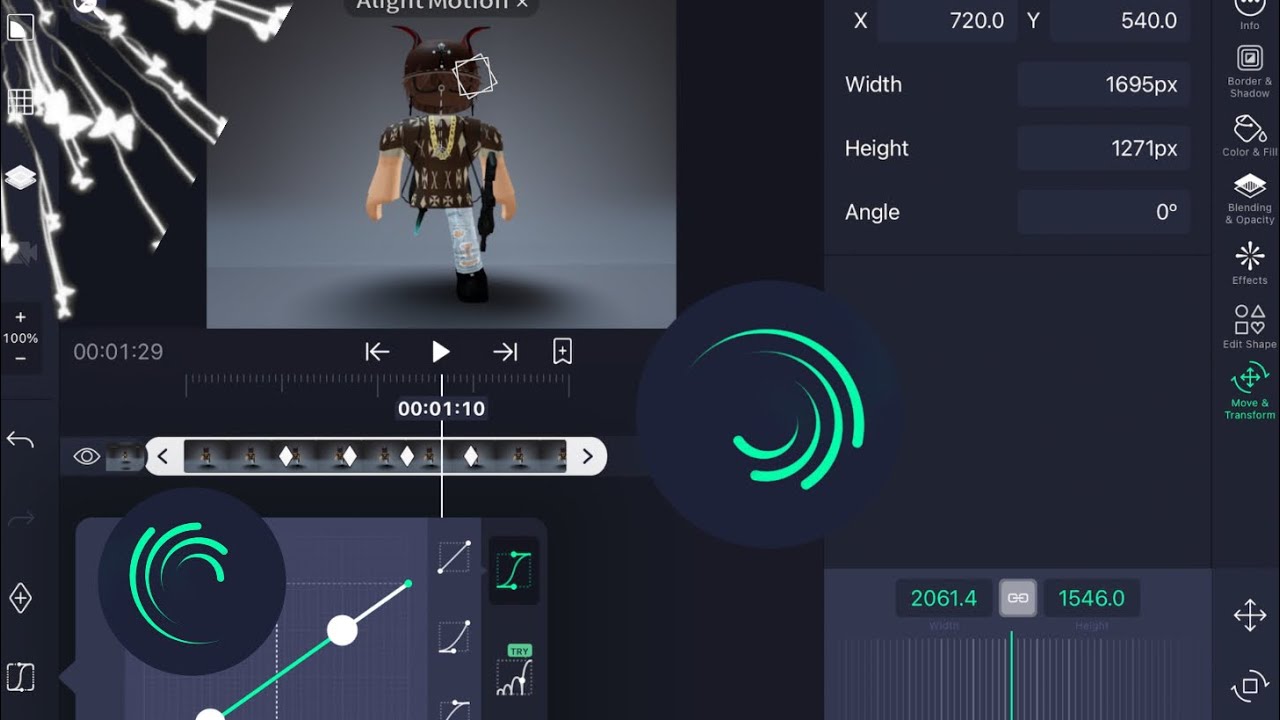The width and height of the screenshot is (1280, 720).
Task: Toggle the width-height link lock
Action: pos(1018,598)
